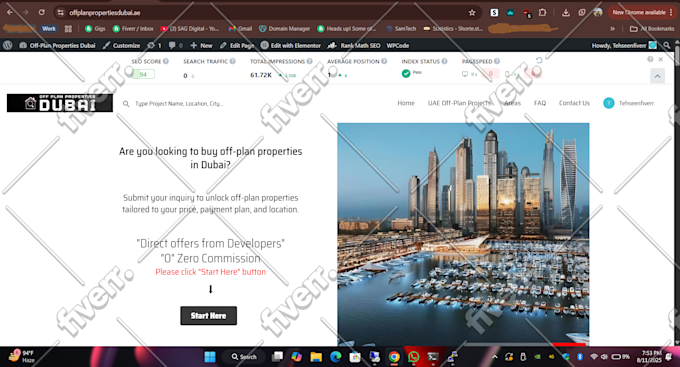The image size is (680, 367).
Task: Click the white S extension icon
Action: click(494, 13)
